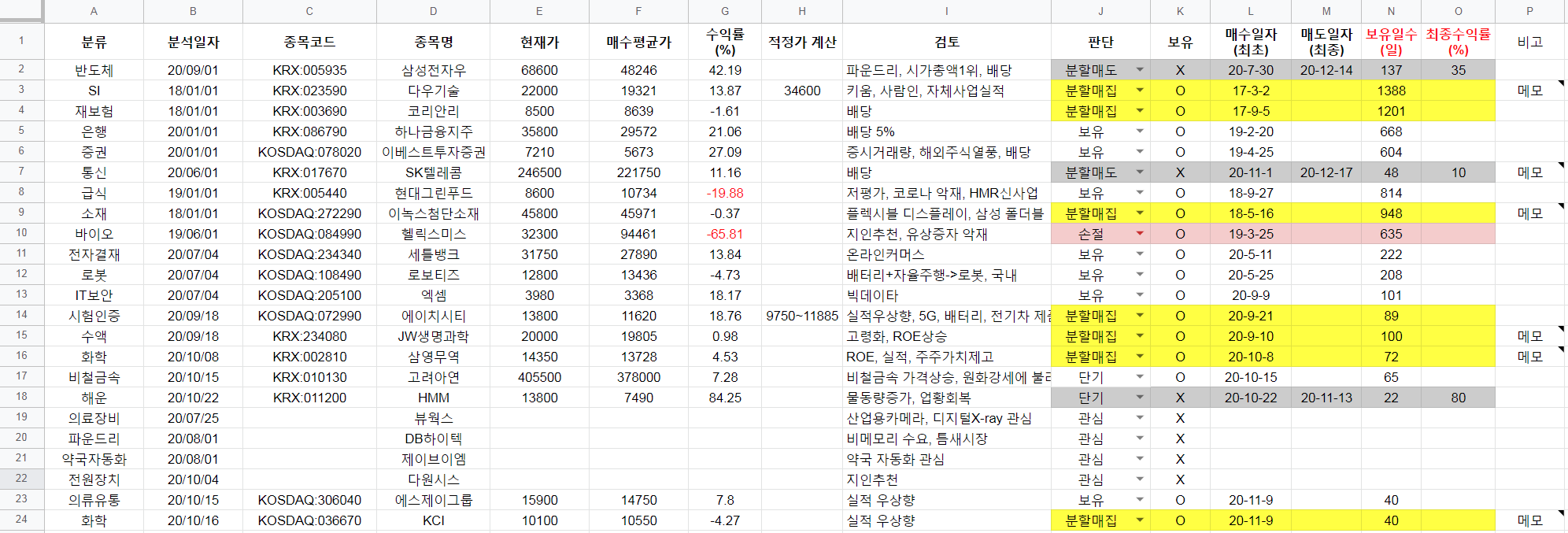
Task: Select row 18 header number
Action: click(x=21, y=397)
